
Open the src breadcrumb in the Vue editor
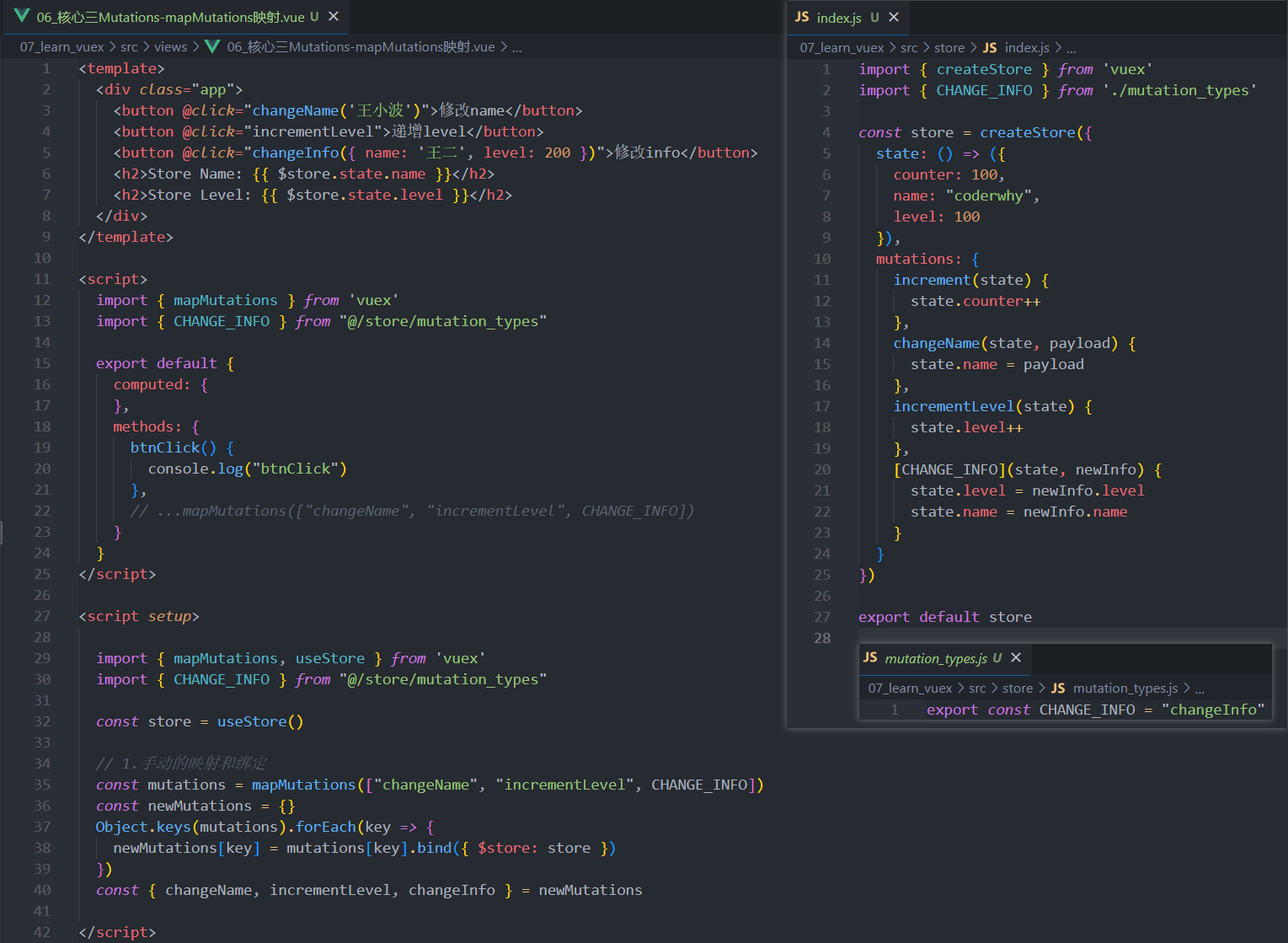(129, 47)
